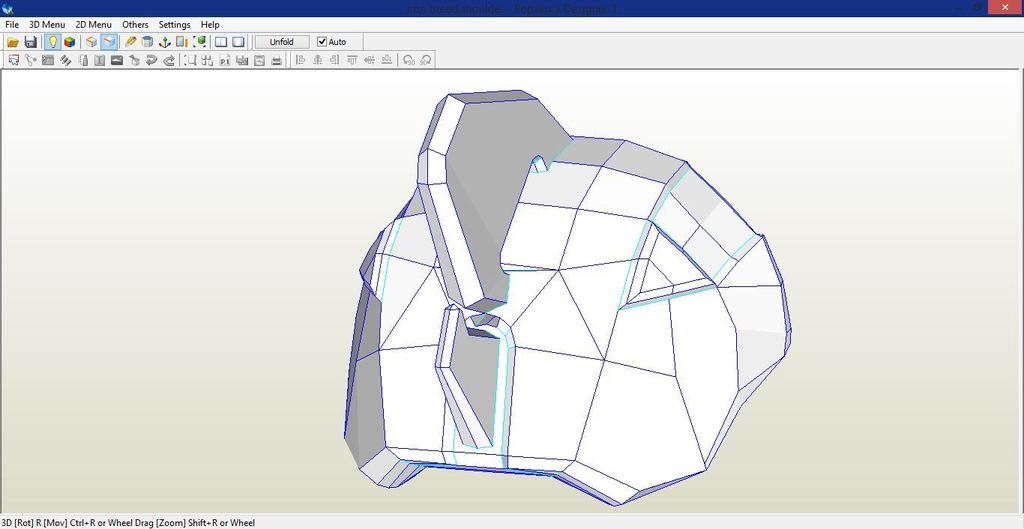The height and width of the screenshot is (529, 1024).
Task: Open the Help menu
Action: tap(210, 24)
